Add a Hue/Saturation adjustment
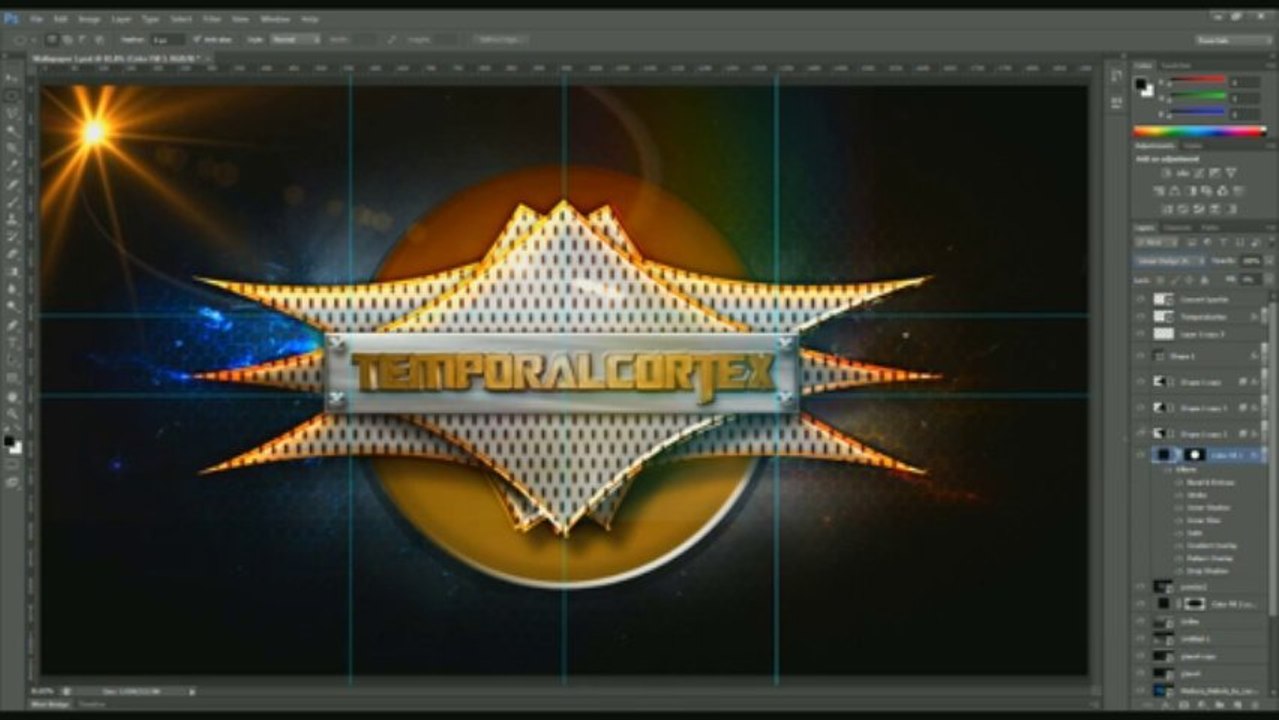1279x720 pixels. pos(1159,191)
